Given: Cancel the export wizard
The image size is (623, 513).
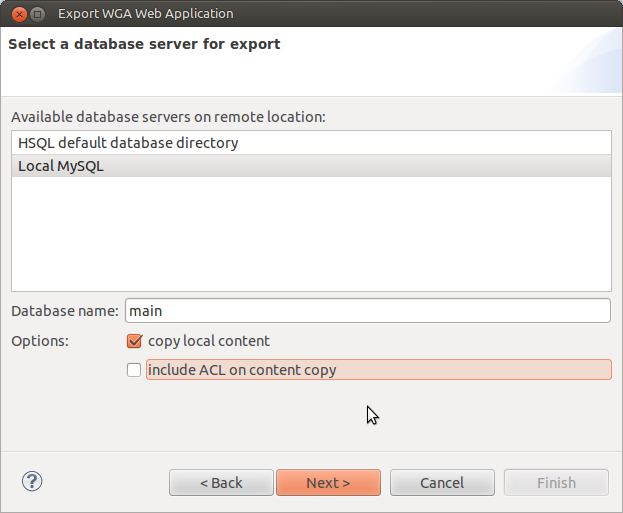Looking at the screenshot, I should 442,483.
